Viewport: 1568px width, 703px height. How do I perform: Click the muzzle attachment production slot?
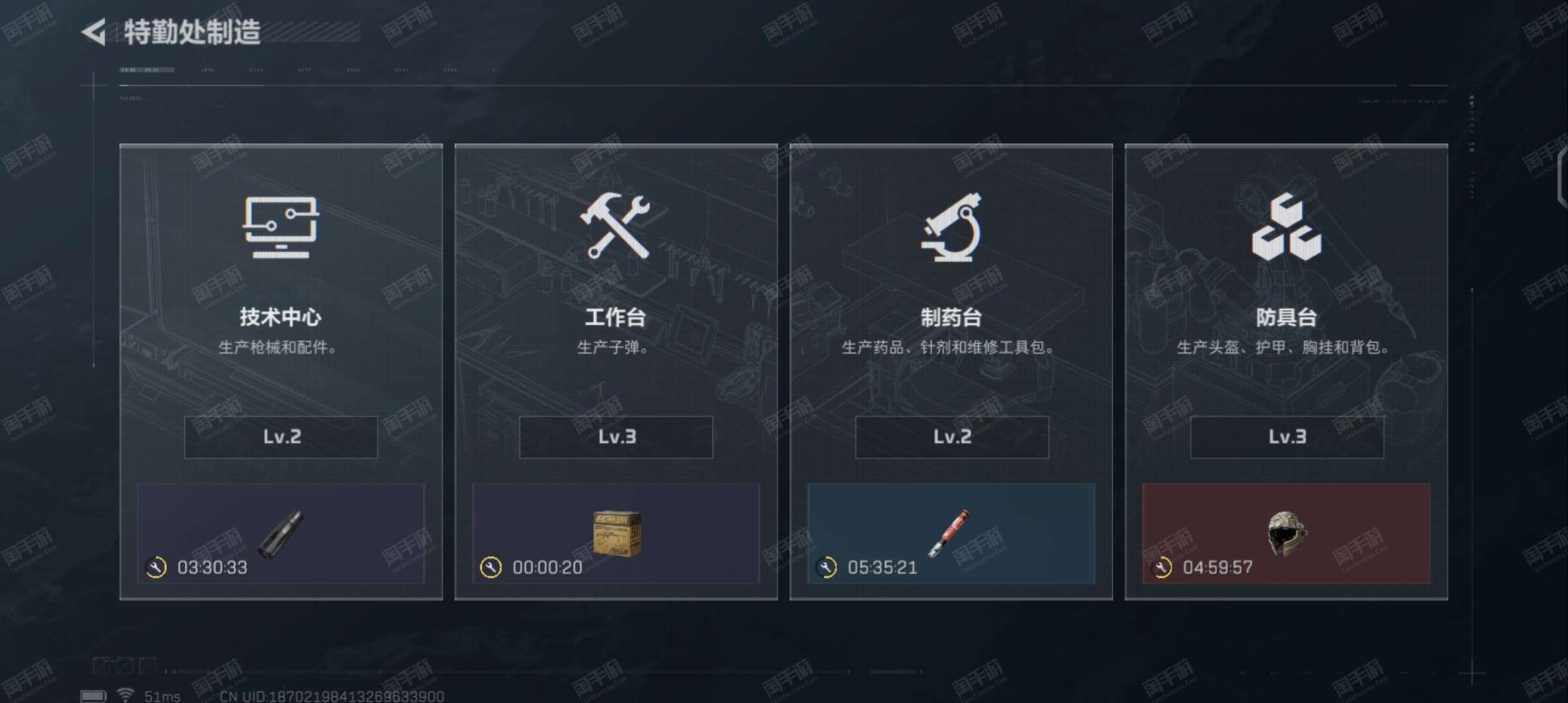click(281, 534)
